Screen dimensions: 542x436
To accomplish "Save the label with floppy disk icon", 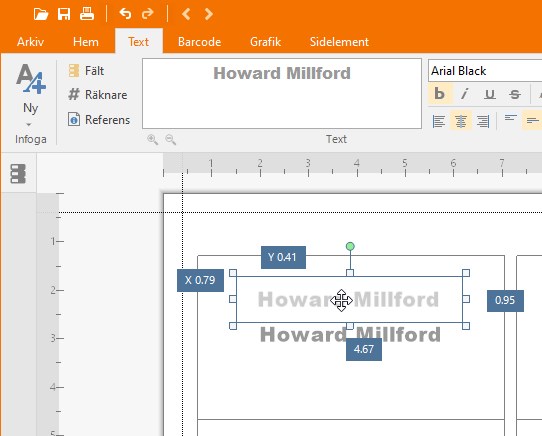I will click(64, 14).
